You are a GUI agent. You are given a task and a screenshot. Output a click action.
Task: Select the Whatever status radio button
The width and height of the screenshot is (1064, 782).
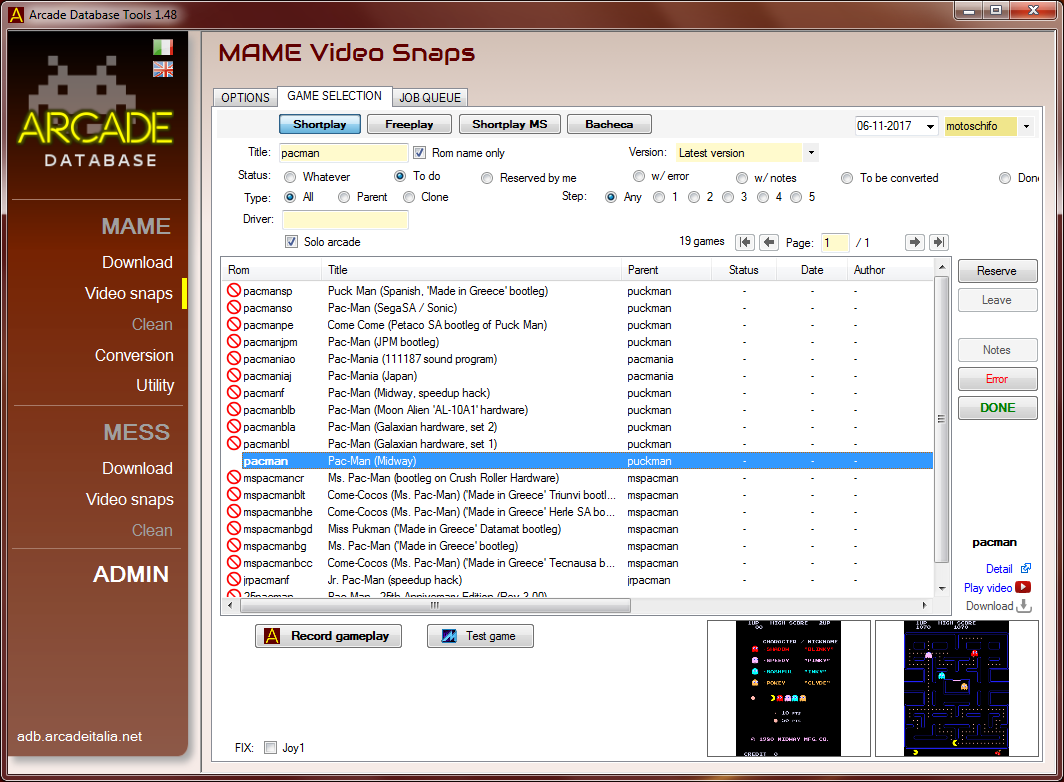290,177
